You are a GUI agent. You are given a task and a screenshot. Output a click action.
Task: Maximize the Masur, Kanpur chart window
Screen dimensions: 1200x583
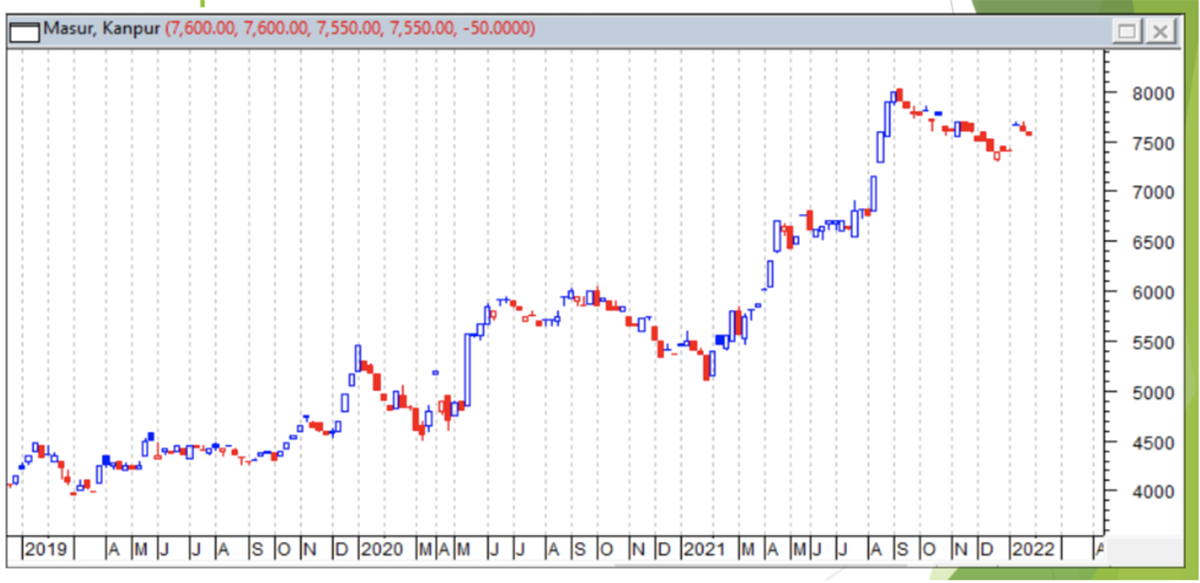coord(1127,31)
